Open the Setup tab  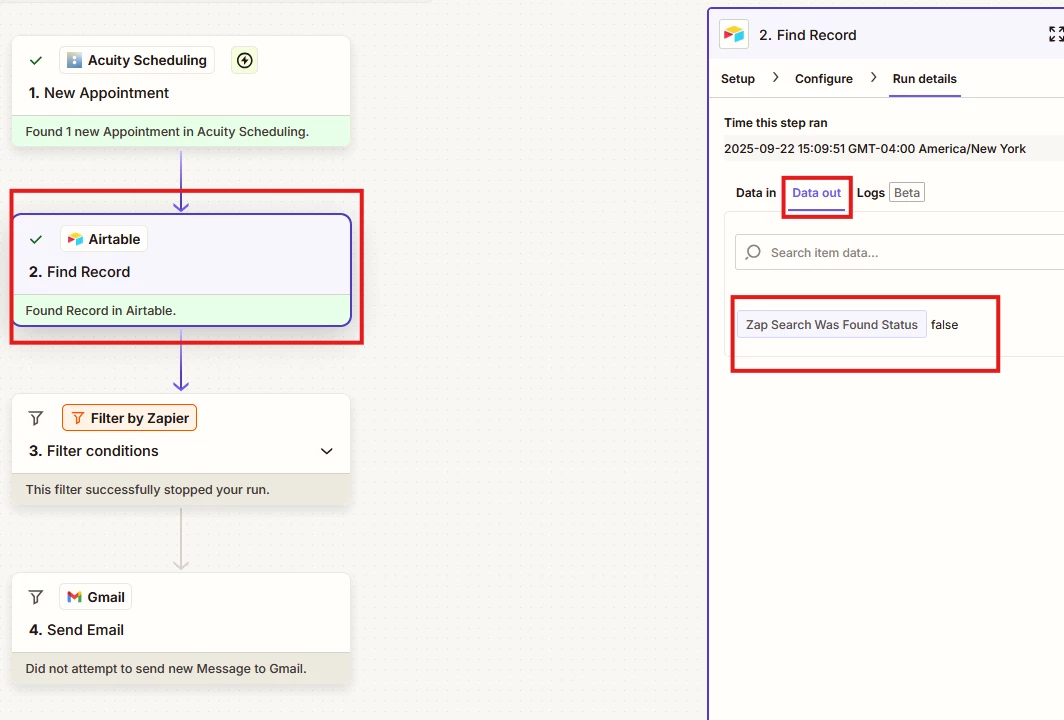pyautogui.click(x=738, y=79)
